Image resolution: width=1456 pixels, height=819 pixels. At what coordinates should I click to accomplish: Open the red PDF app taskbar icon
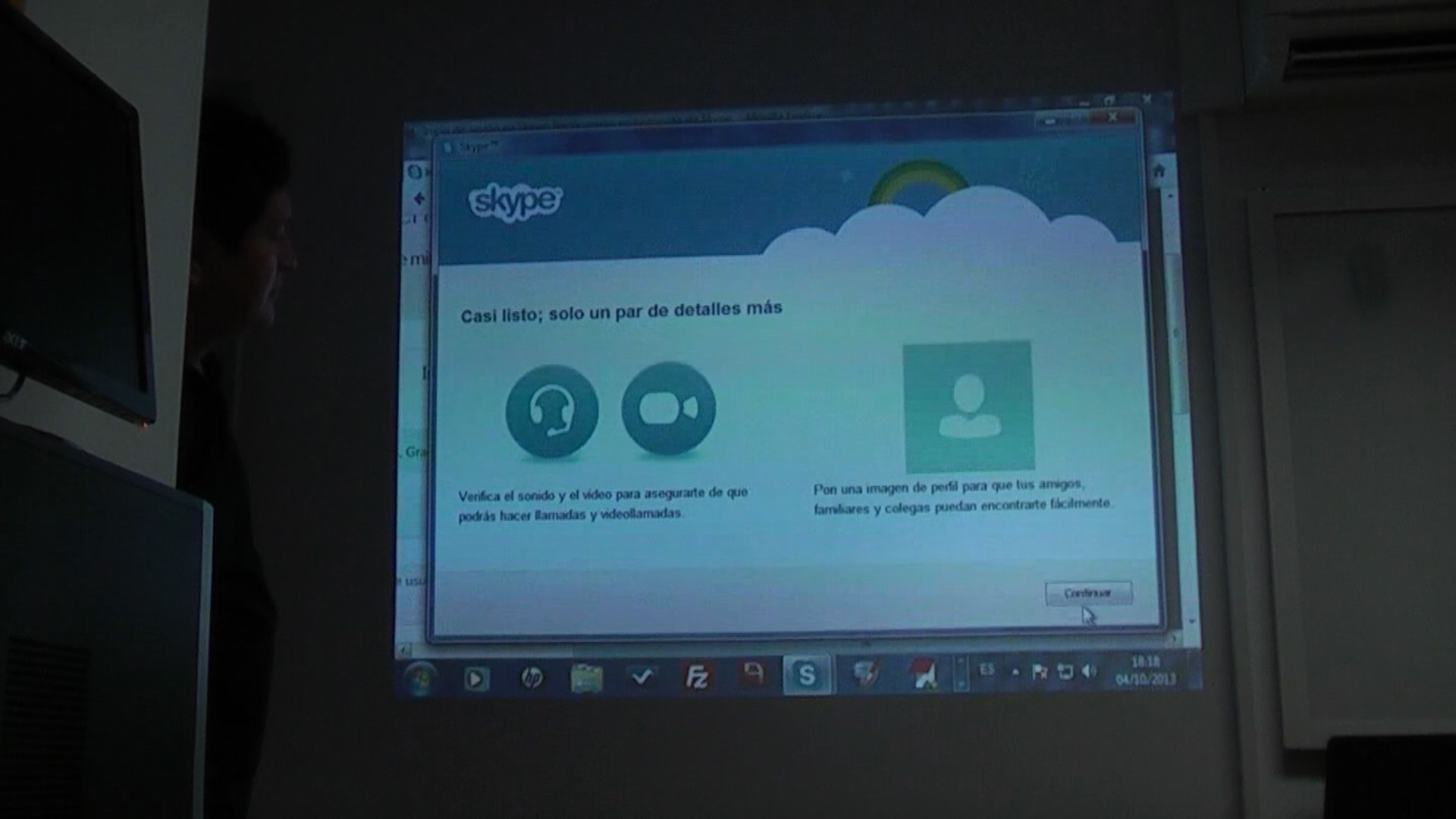(x=752, y=674)
